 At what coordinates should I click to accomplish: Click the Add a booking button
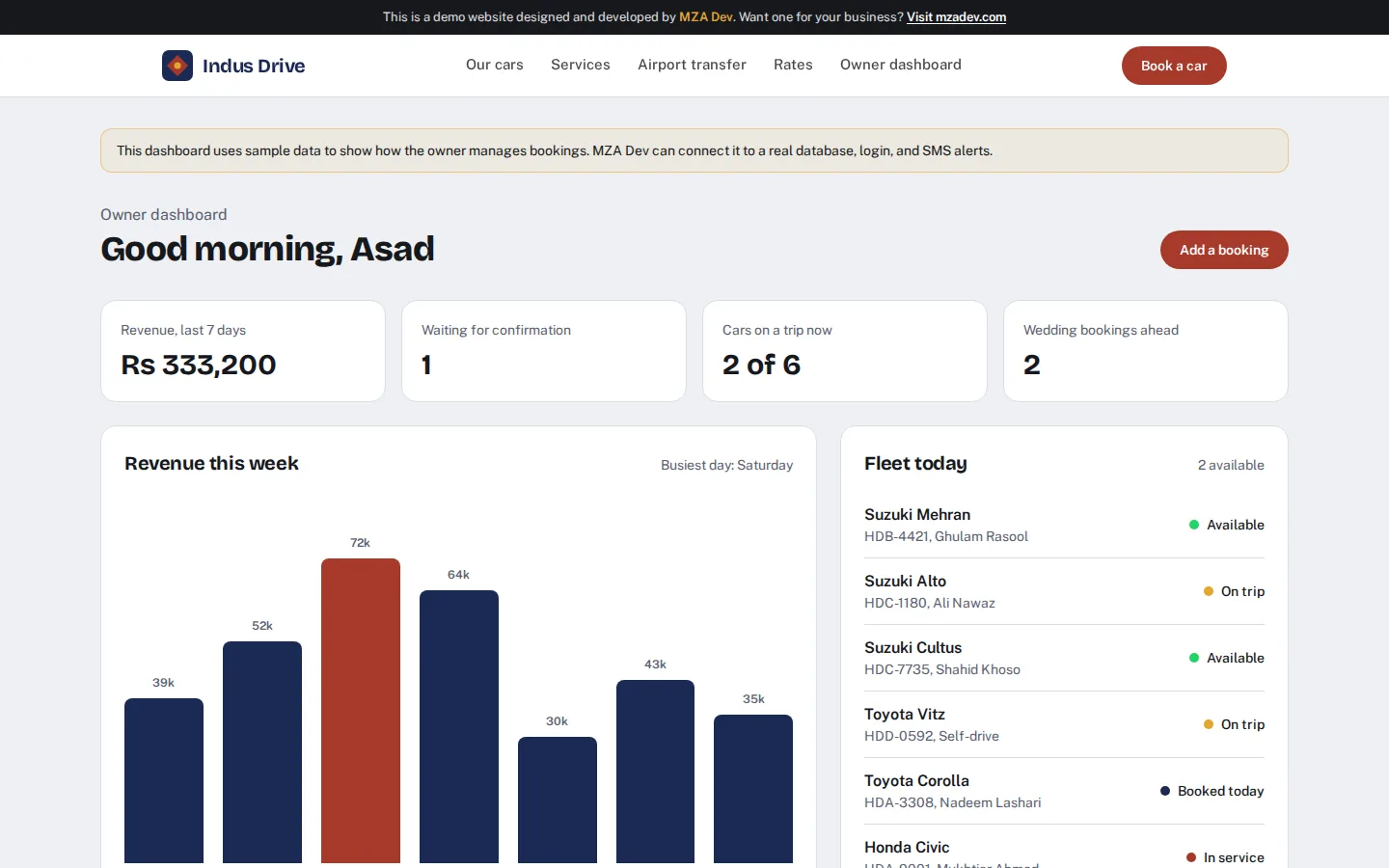[x=1224, y=250]
